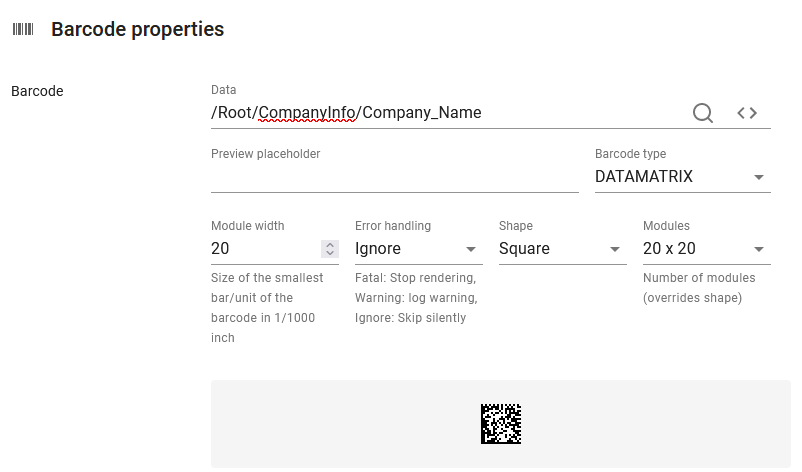Screen dimensions: 802x472
Task: Click into the Data path input field
Action: pos(448,113)
